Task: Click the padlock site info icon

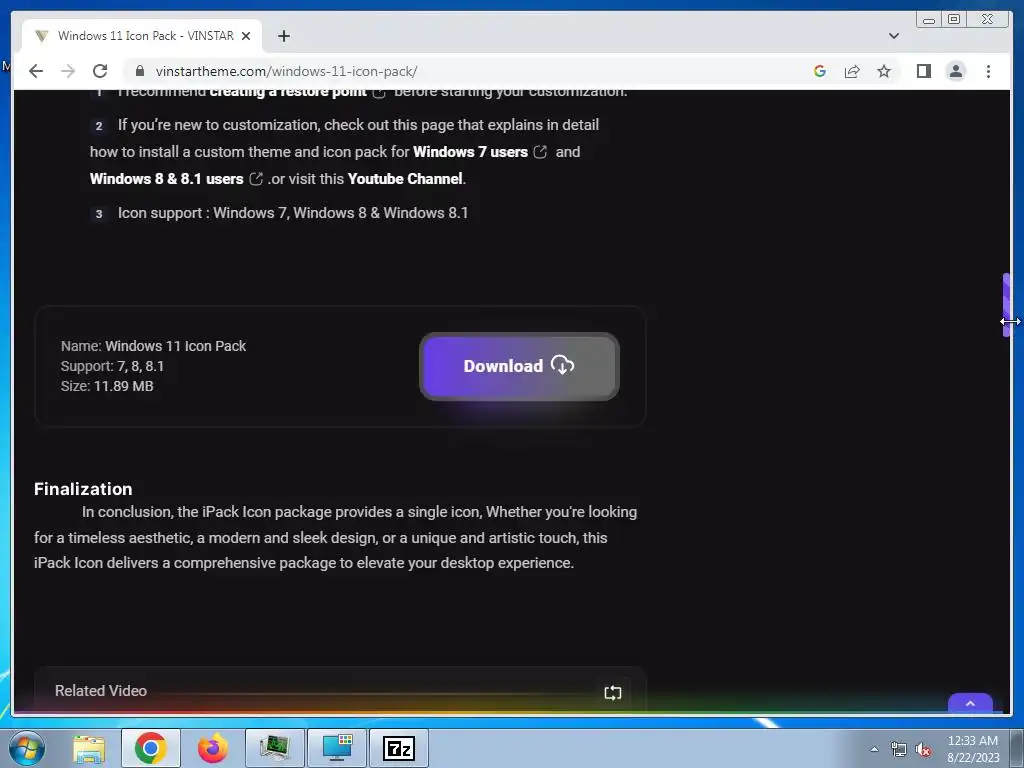Action: 139,71
